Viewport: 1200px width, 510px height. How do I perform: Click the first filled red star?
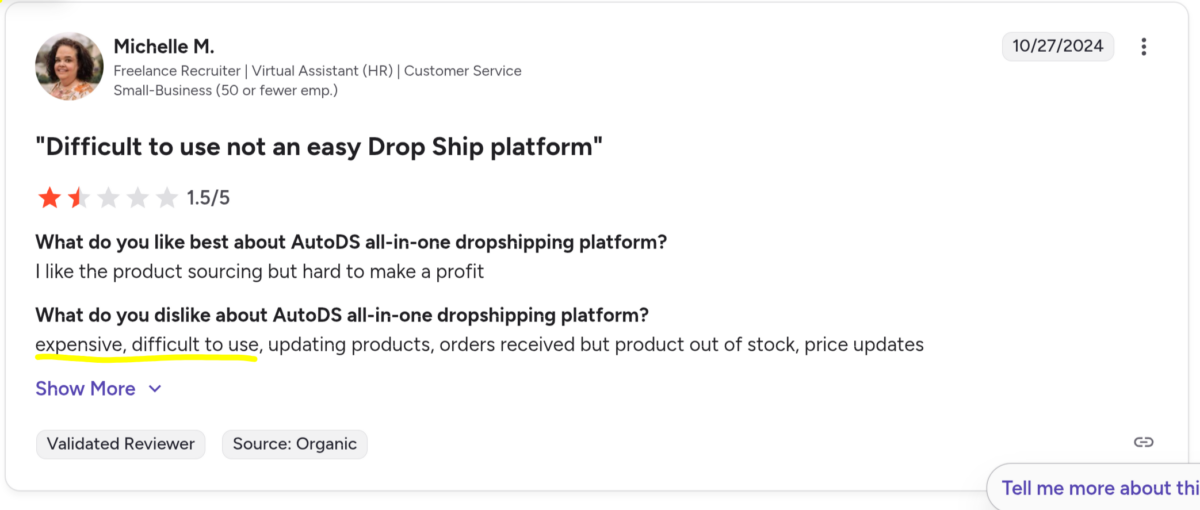pos(49,198)
